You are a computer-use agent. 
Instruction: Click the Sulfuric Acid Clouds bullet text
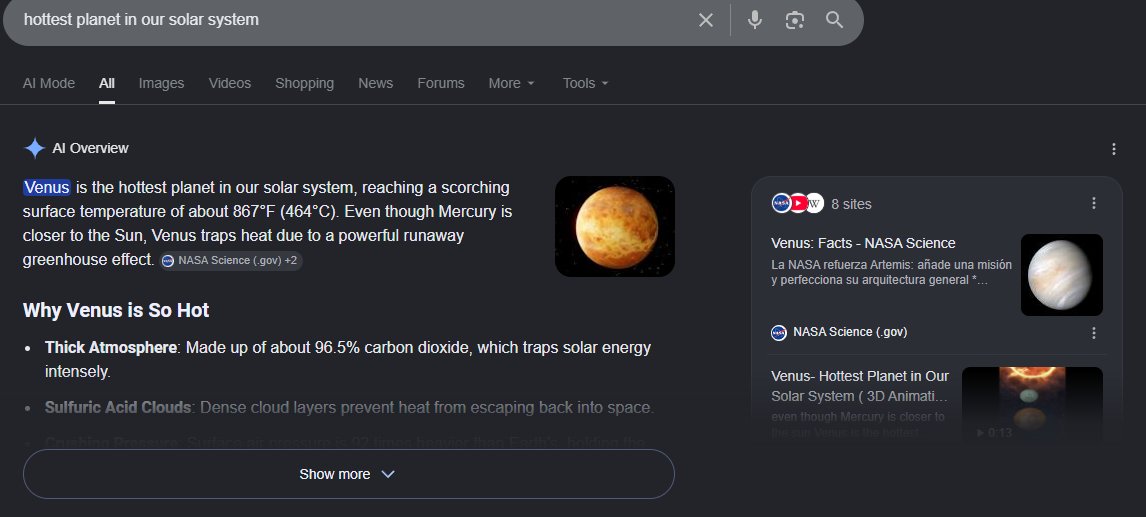[349, 407]
